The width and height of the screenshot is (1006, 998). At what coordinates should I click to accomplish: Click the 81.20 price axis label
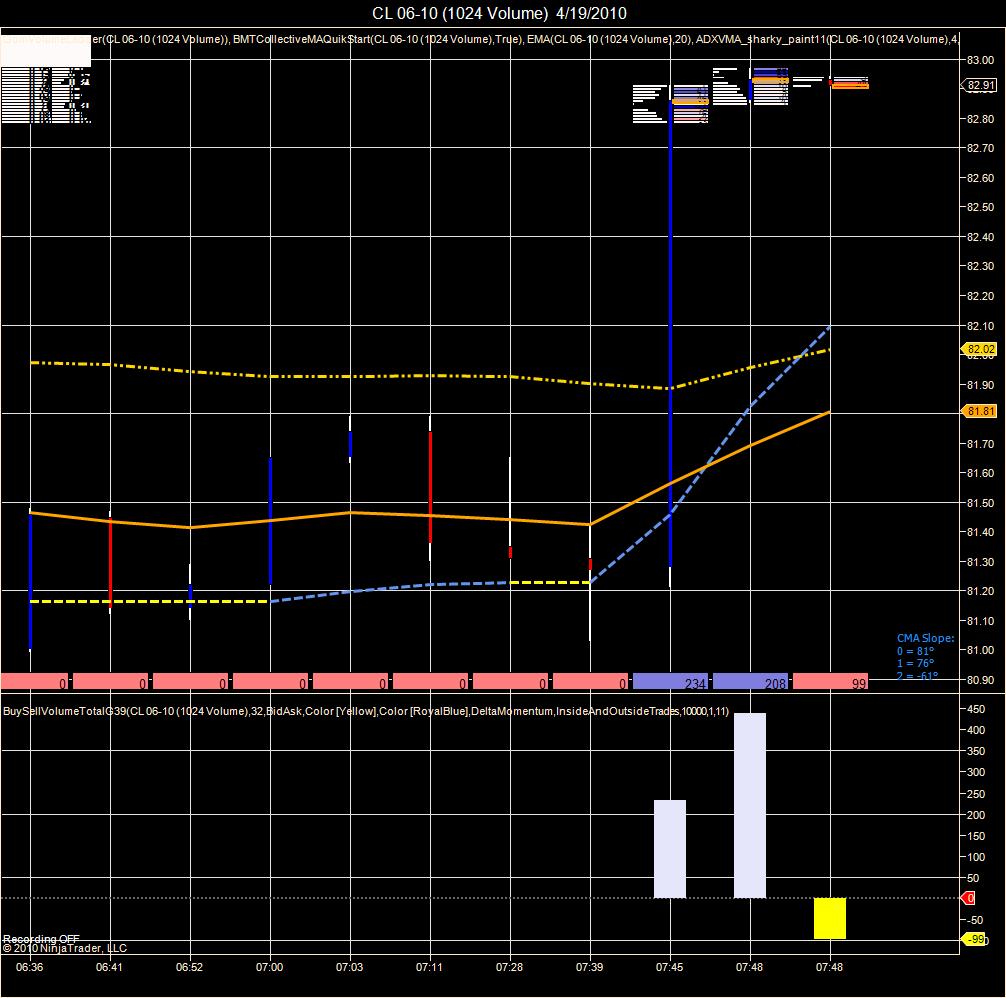(x=980, y=591)
